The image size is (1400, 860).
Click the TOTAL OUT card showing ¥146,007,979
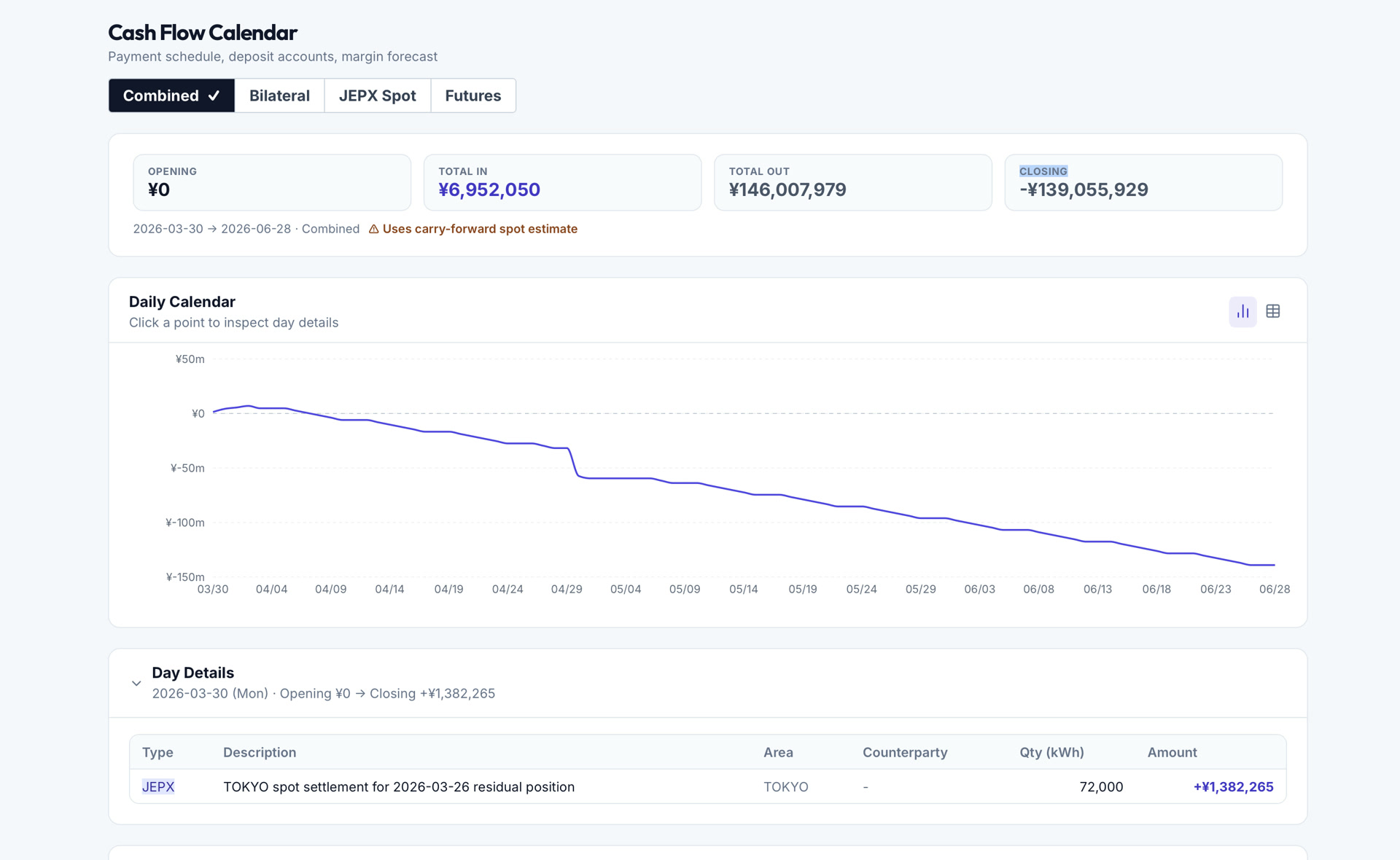[853, 181]
